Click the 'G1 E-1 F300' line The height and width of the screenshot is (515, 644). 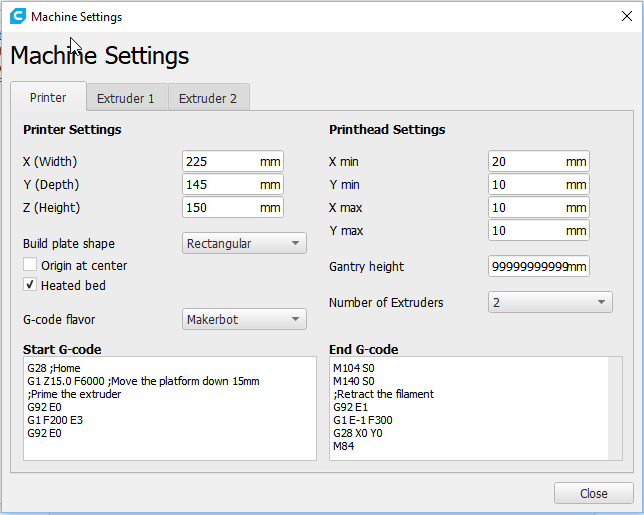363,420
